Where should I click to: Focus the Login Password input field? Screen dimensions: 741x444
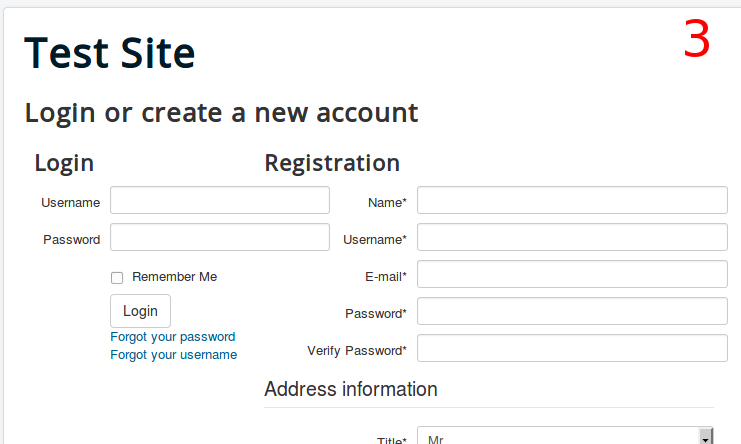(x=219, y=238)
